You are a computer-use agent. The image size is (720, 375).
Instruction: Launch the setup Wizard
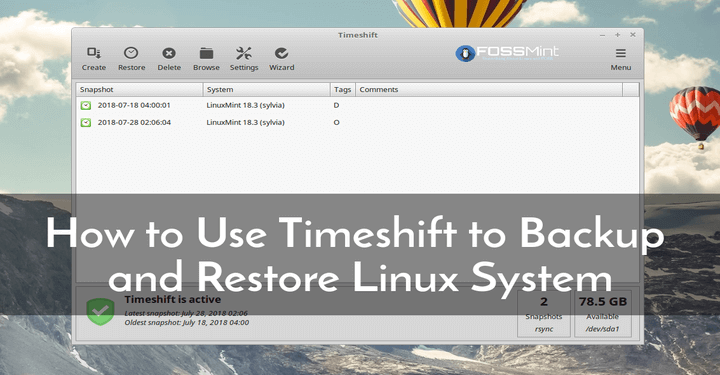coord(281,59)
